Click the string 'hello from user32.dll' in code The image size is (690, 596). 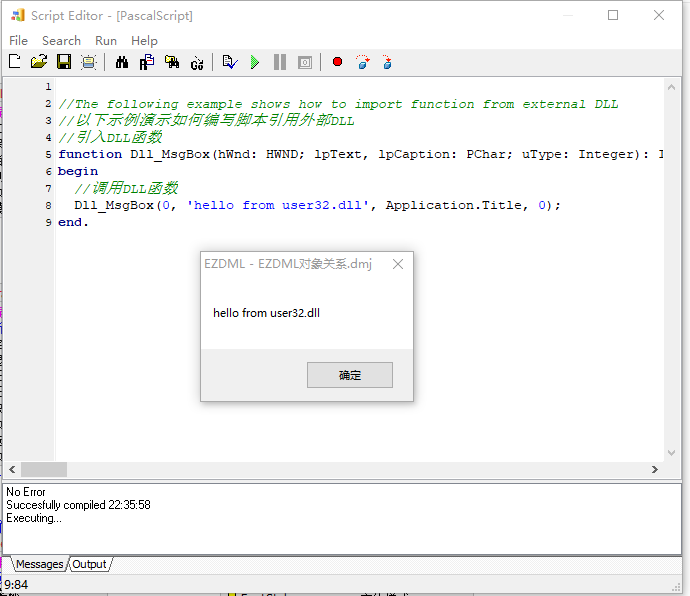[278, 206]
